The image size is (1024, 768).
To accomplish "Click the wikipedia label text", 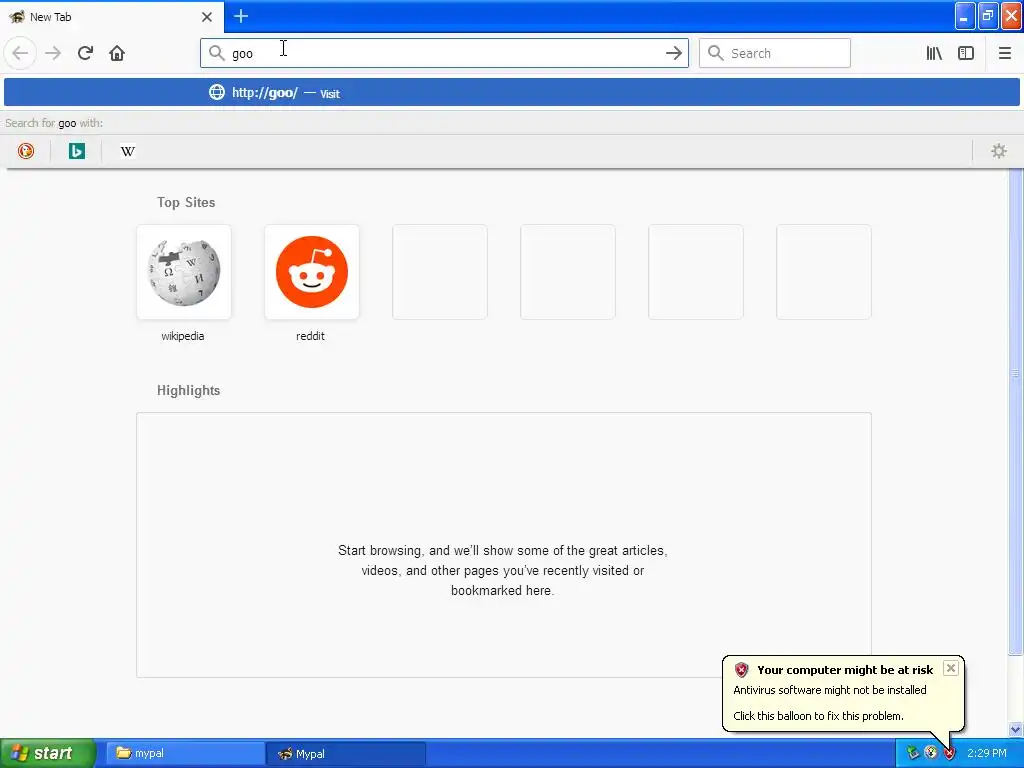I will tap(183, 336).
